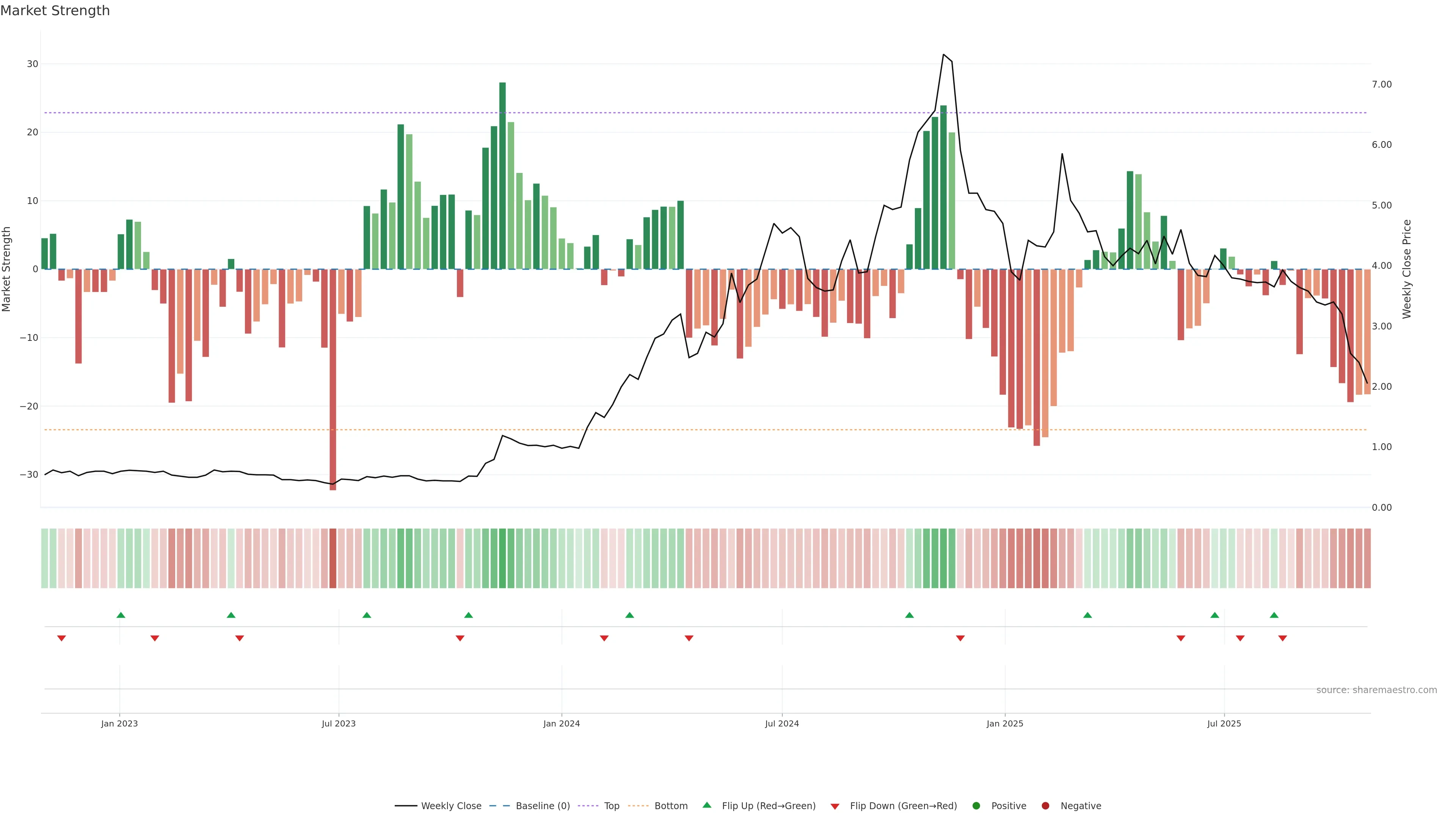Screen dimensions: 1456x819
Task: Click the Jan 2024 axis label
Action: pyautogui.click(x=561, y=723)
